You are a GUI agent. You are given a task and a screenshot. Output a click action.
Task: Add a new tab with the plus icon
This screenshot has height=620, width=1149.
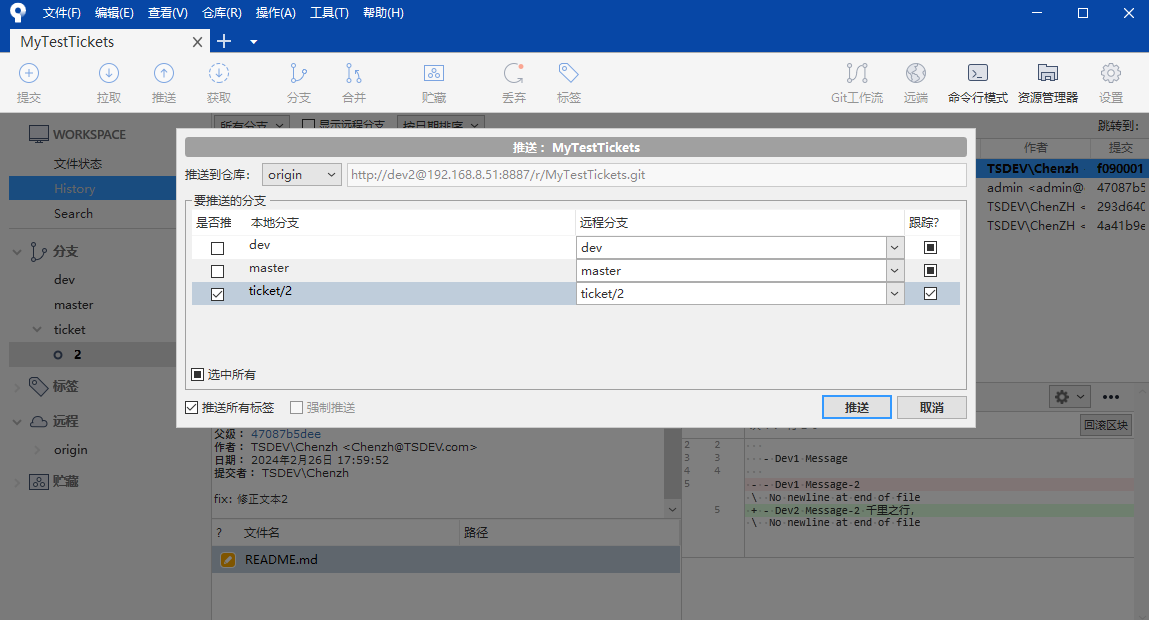pos(224,41)
